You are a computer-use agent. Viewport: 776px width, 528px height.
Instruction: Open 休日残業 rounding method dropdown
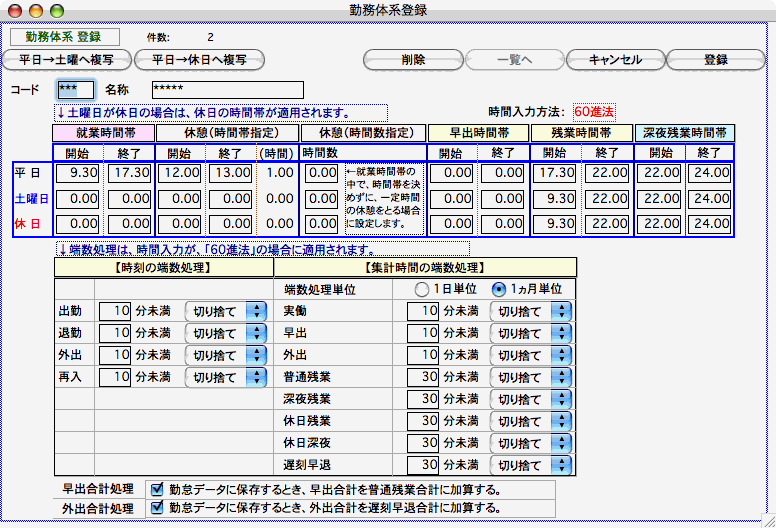pyautogui.click(x=531, y=421)
